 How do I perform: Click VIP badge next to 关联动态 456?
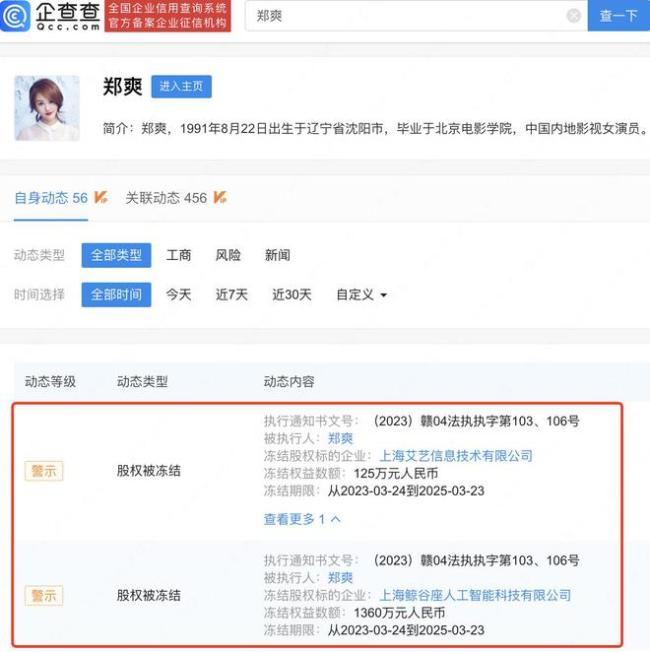point(220,197)
